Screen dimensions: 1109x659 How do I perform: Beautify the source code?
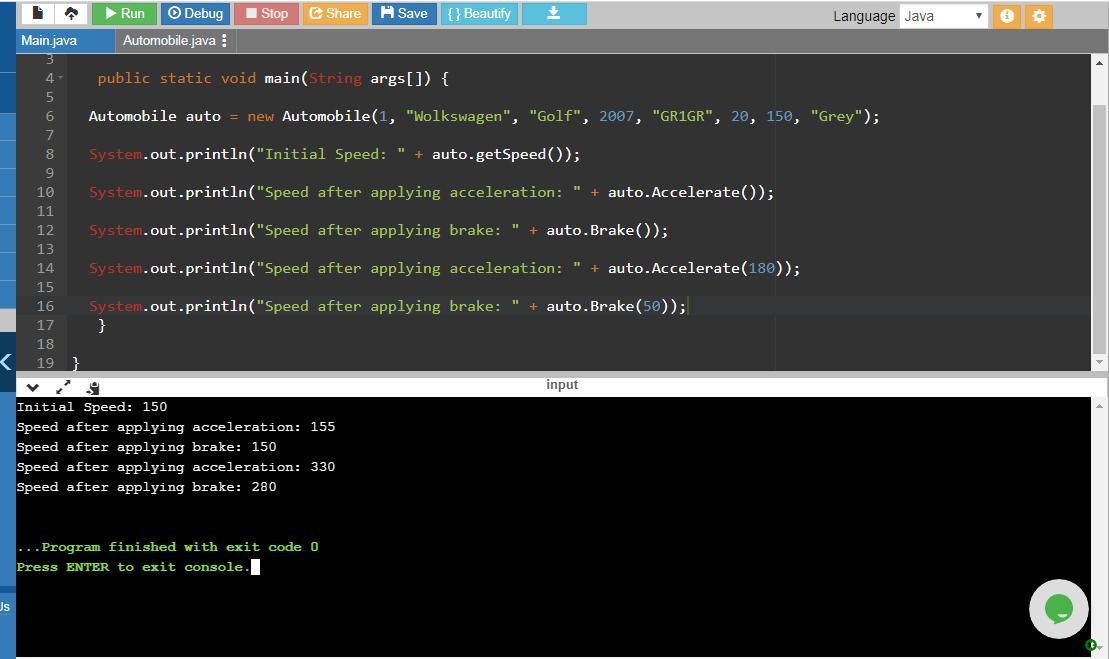tap(479, 14)
